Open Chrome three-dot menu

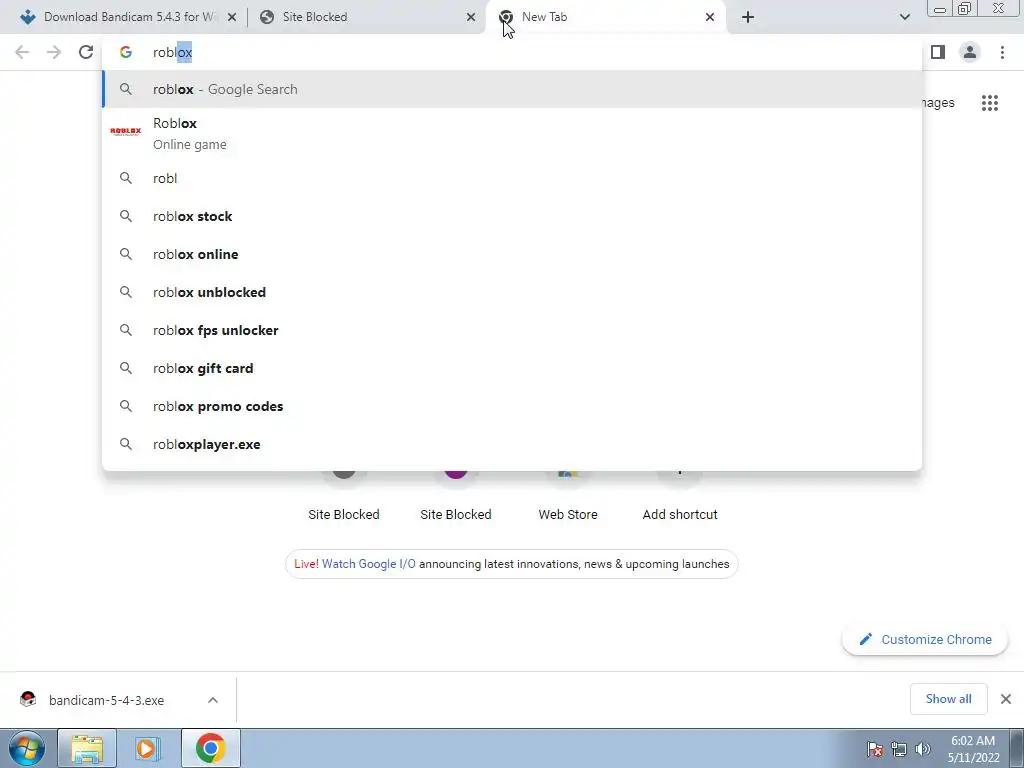1002,52
